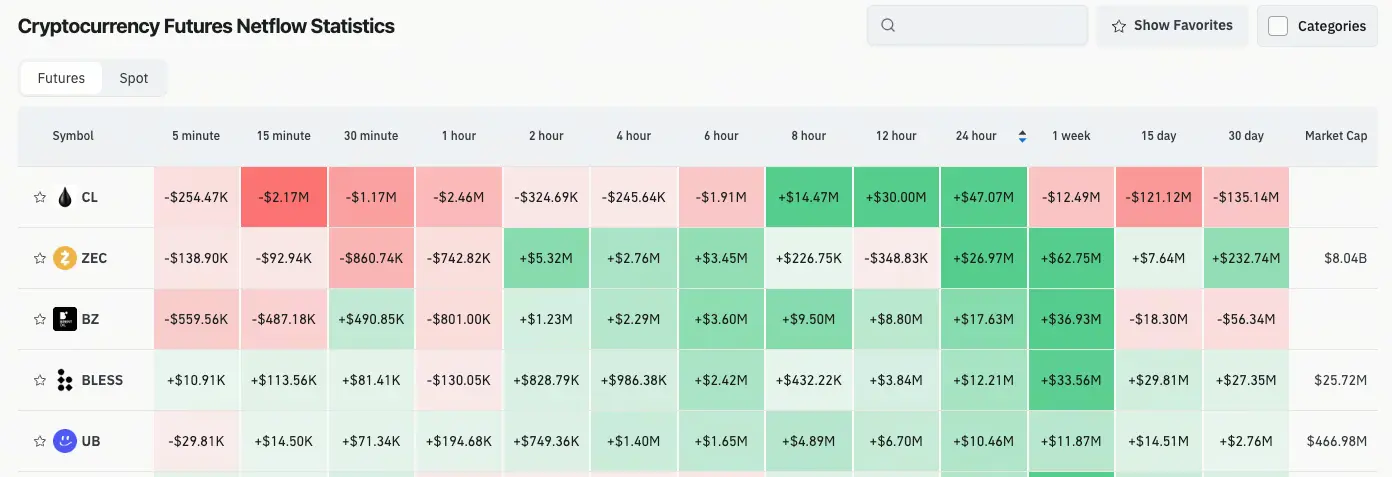Select the -$559.56K cell for BZ
The width and height of the screenshot is (1392, 477).
(x=196, y=319)
